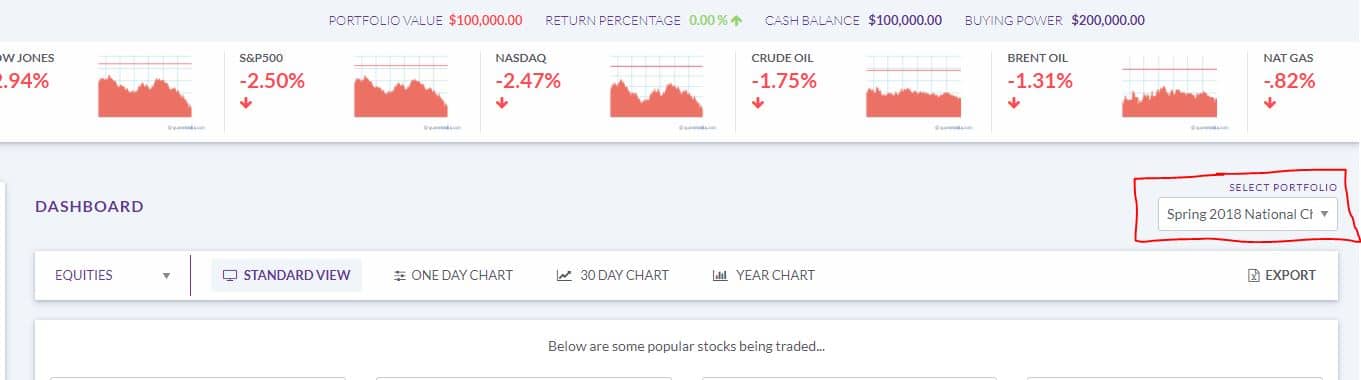The height and width of the screenshot is (380, 1361).
Task: Click the NASDAQ red down arrow
Action: tap(502, 102)
